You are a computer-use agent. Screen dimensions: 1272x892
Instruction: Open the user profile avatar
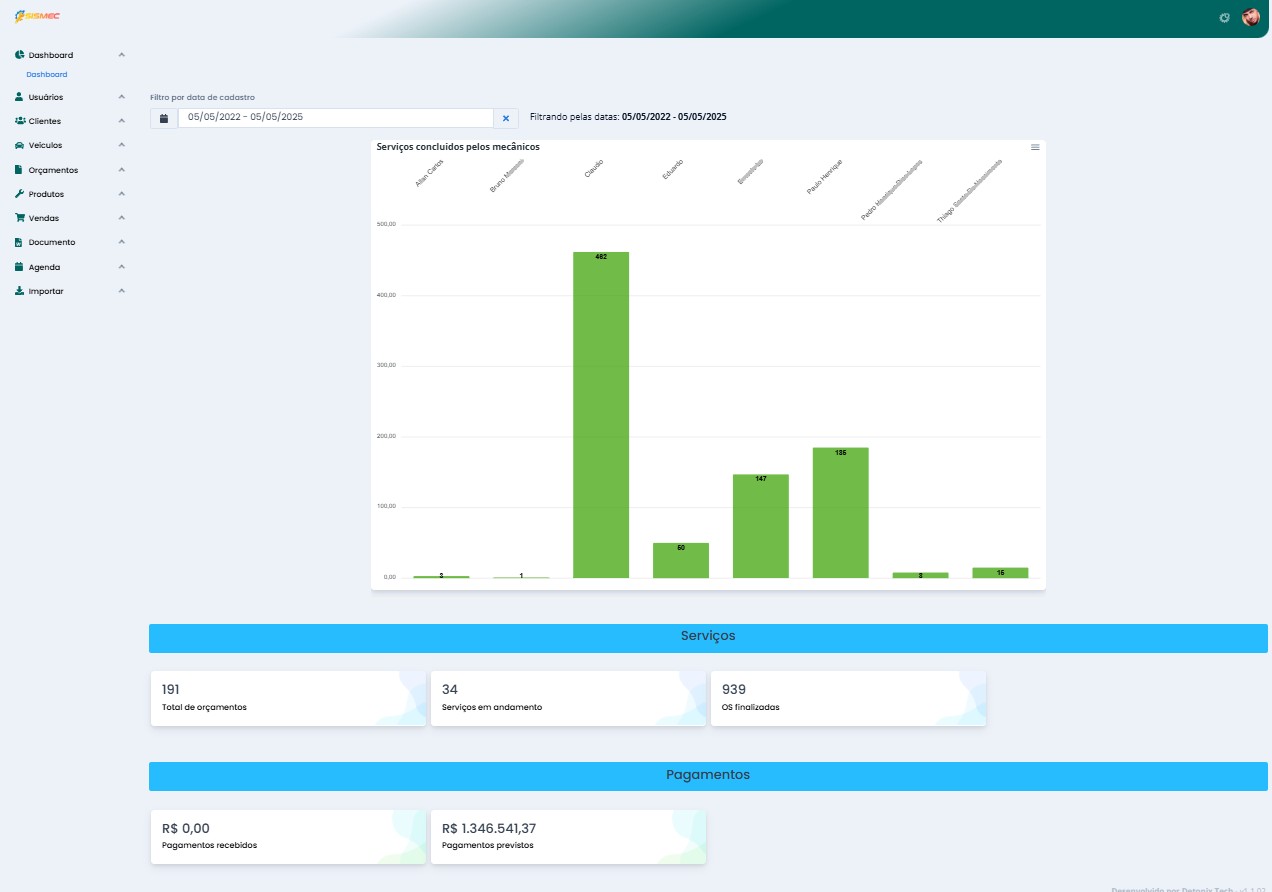tap(1251, 17)
